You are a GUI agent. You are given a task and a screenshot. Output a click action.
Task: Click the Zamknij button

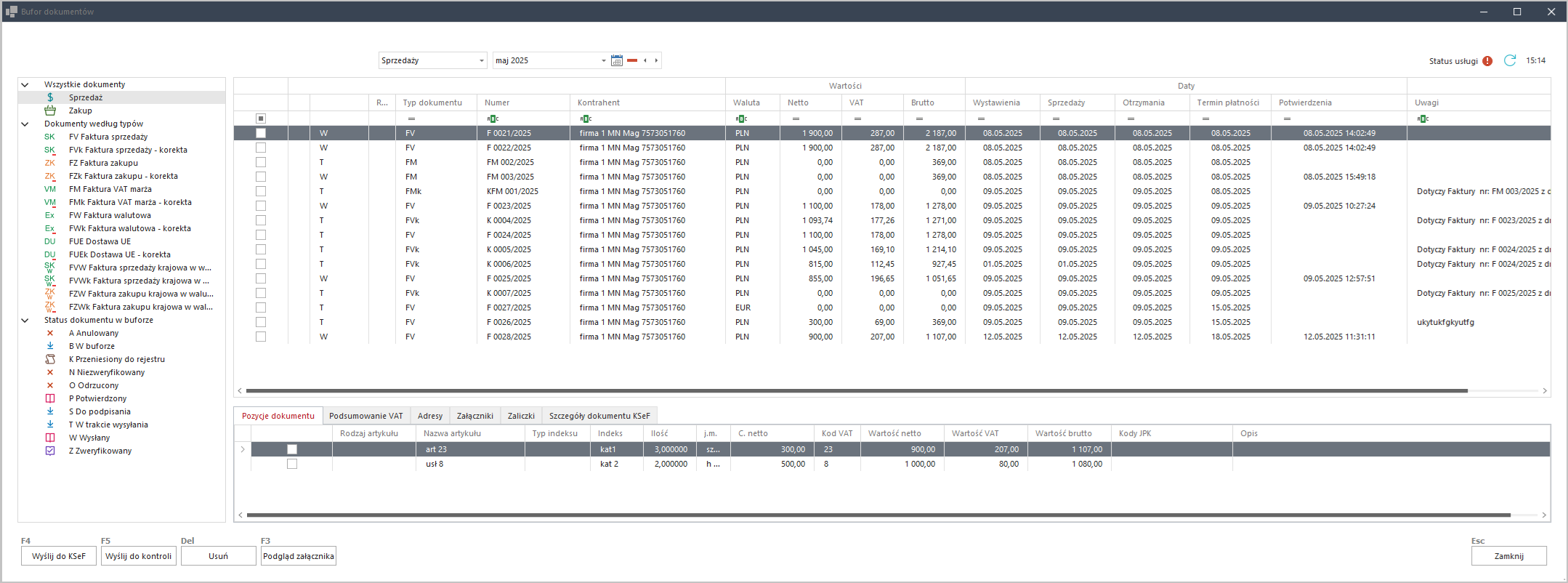pyautogui.click(x=1509, y=556)
